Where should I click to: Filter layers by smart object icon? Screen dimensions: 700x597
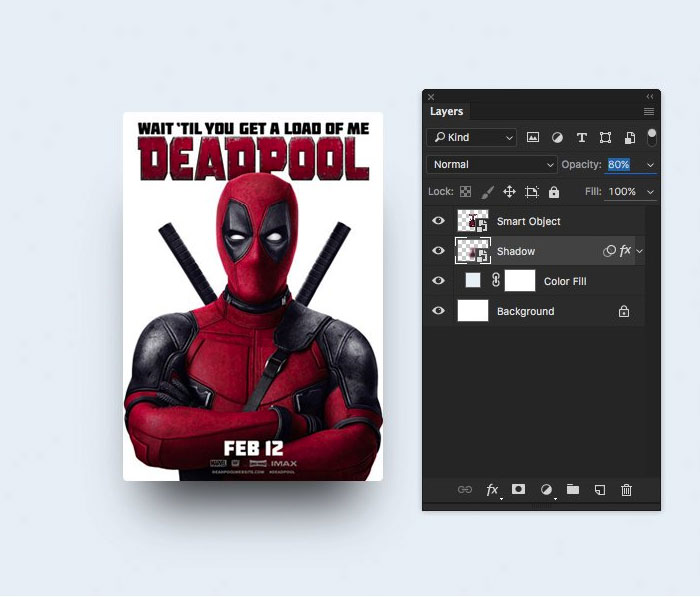coord(630,138)
